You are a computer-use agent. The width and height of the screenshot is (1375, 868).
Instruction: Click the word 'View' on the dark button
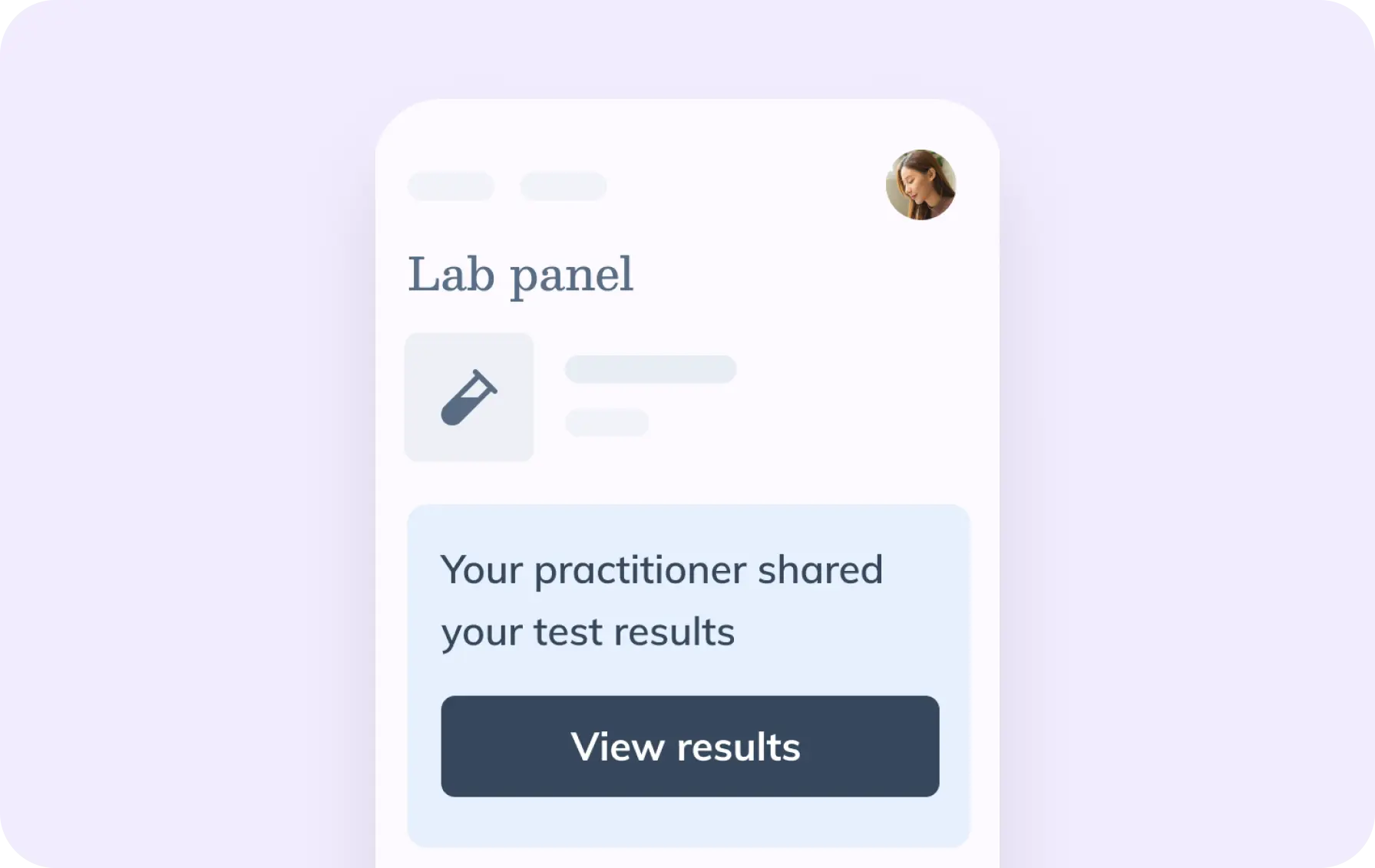[x=617, y=747]
